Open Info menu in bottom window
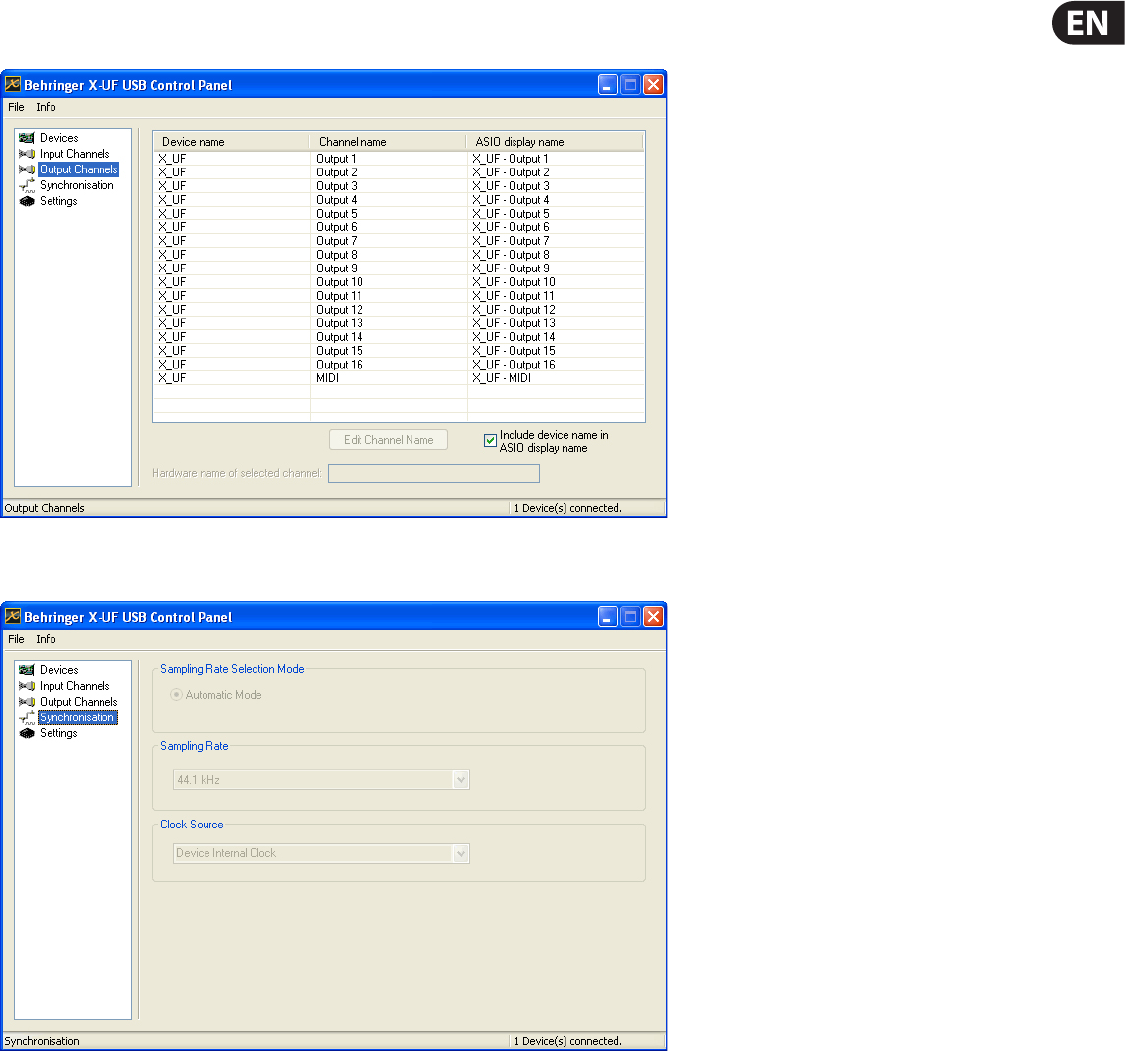Viewport: 1125px width, 1051px height. tap(46, 639)
